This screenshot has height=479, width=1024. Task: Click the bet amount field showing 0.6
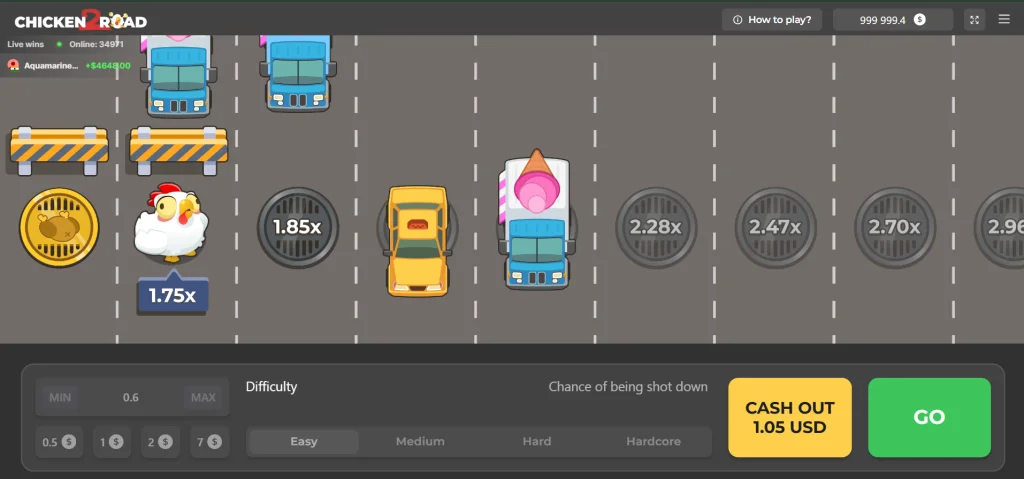tap(131, 397)
